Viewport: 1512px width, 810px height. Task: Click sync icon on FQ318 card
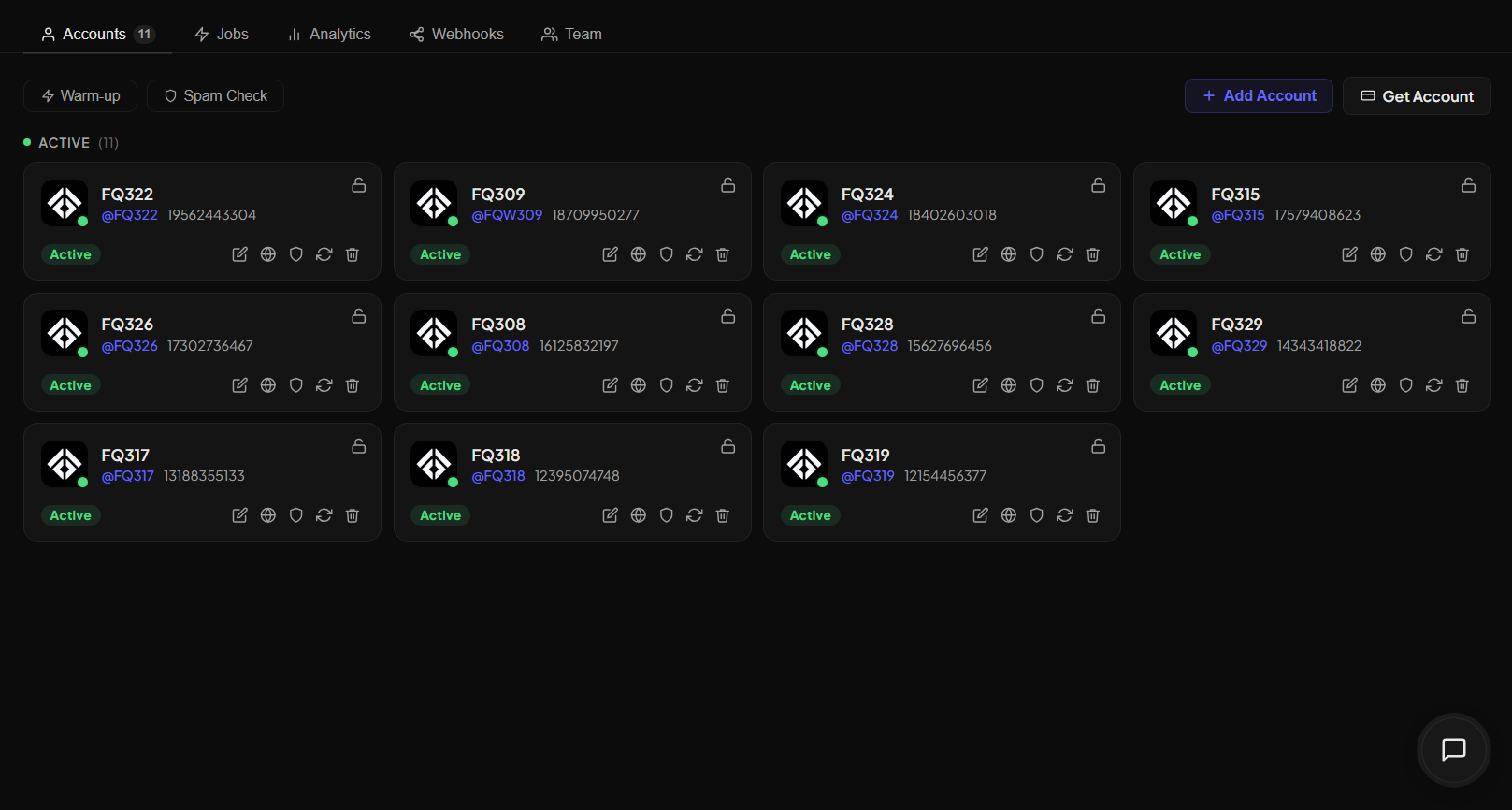[695, 515]
